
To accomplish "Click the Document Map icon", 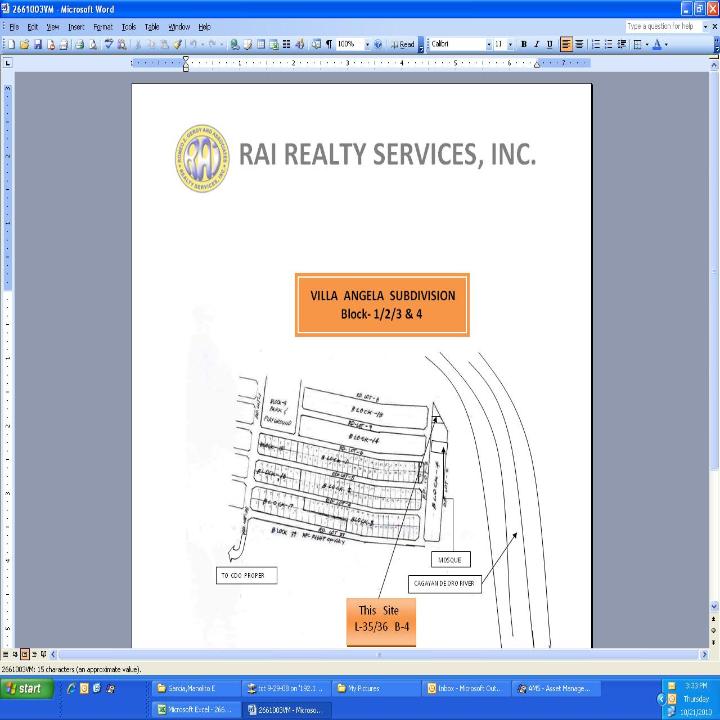I will [x=316, y=45].
